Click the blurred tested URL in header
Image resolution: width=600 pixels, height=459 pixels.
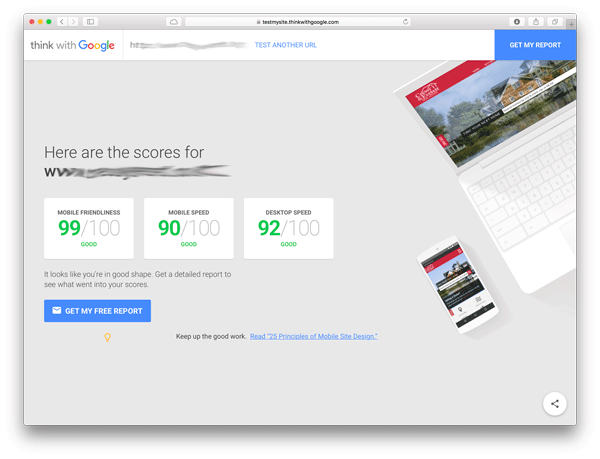[x=188, y=45]
